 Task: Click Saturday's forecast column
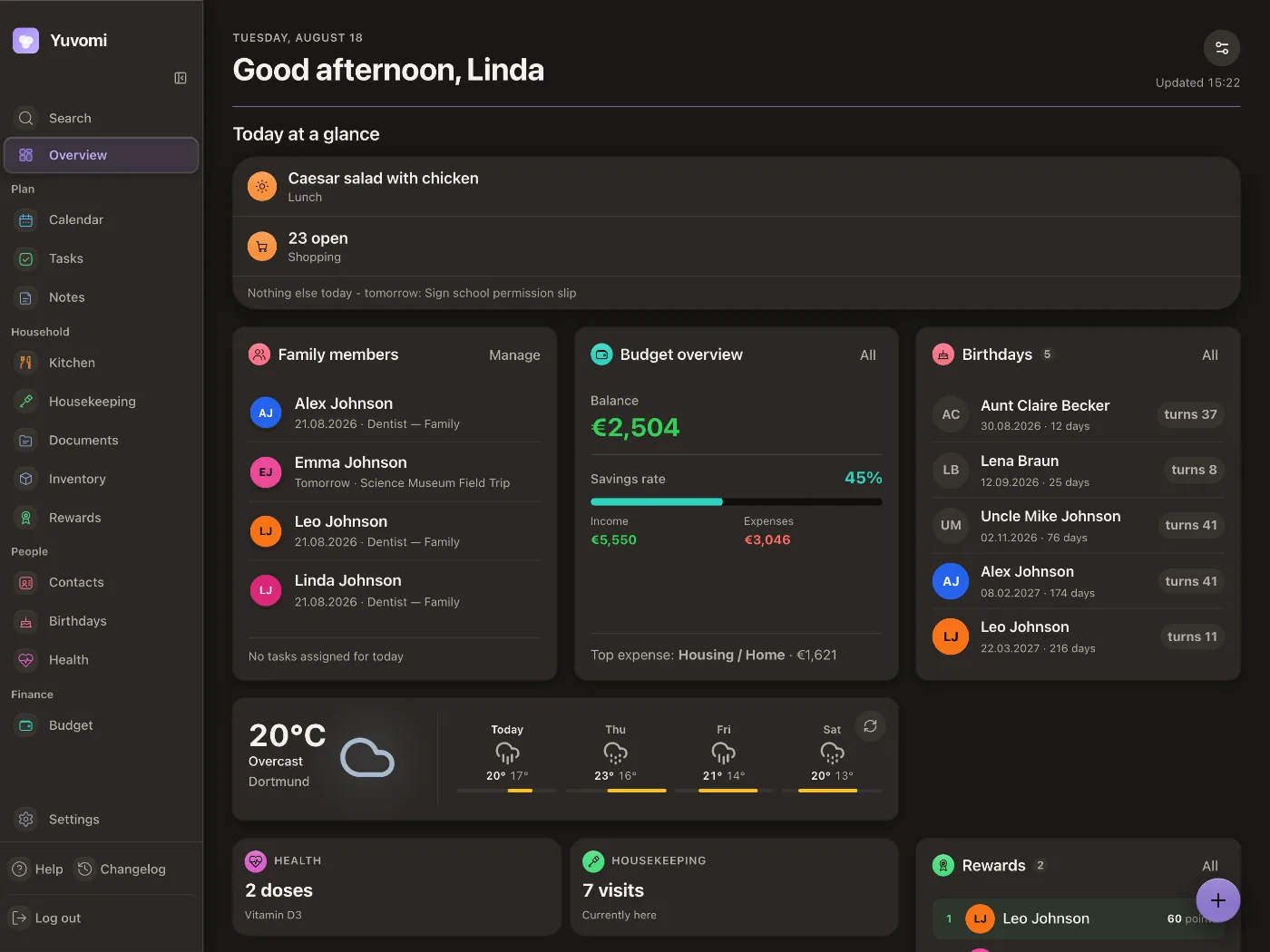pyautogui.click(x=832, y=757)
